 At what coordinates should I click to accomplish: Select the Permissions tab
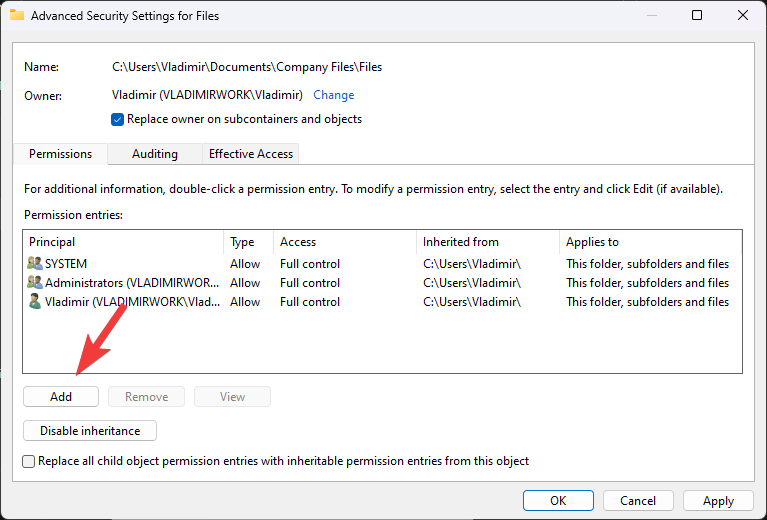pyautogui.click(x=60, y=154)
